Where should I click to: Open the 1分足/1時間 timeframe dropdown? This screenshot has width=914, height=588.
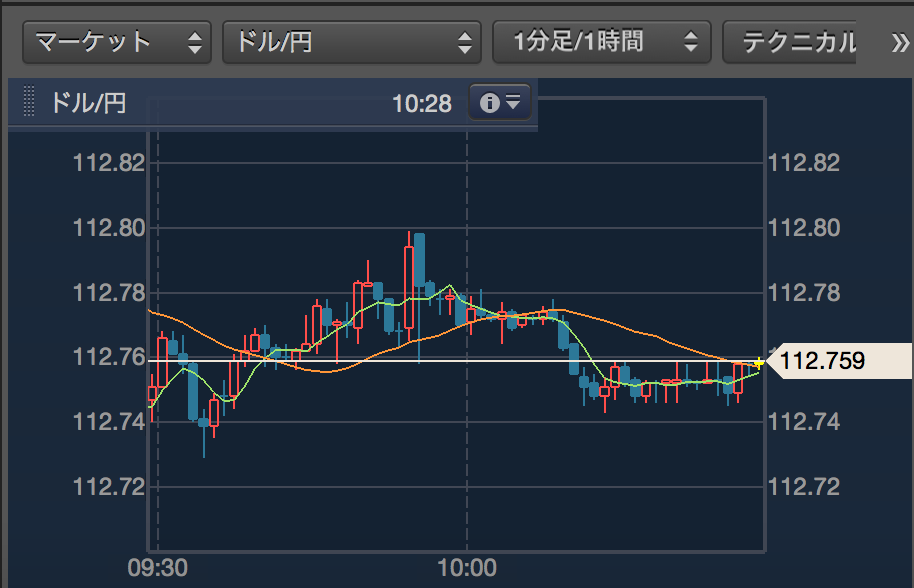pyautogui.click(x=601, y=42)
